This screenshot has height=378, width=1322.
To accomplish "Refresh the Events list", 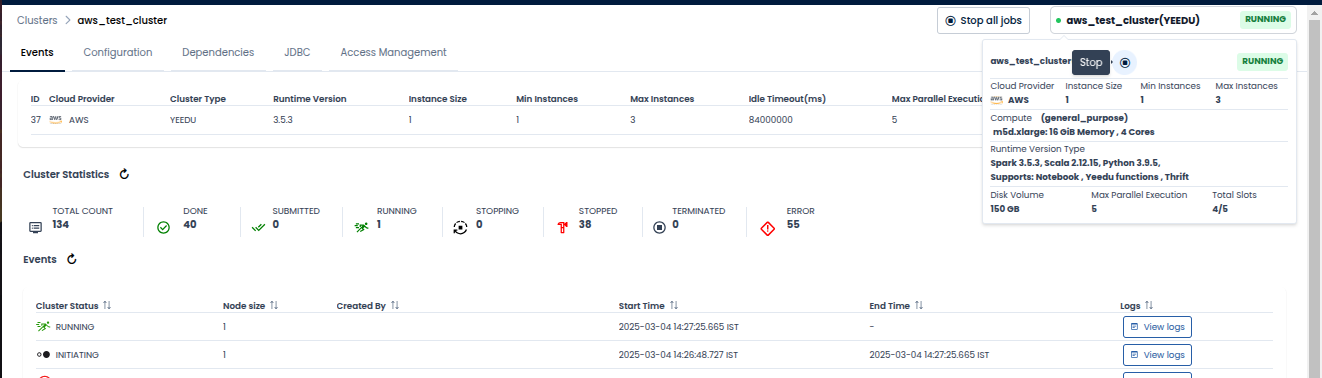I will pos(72,259).
